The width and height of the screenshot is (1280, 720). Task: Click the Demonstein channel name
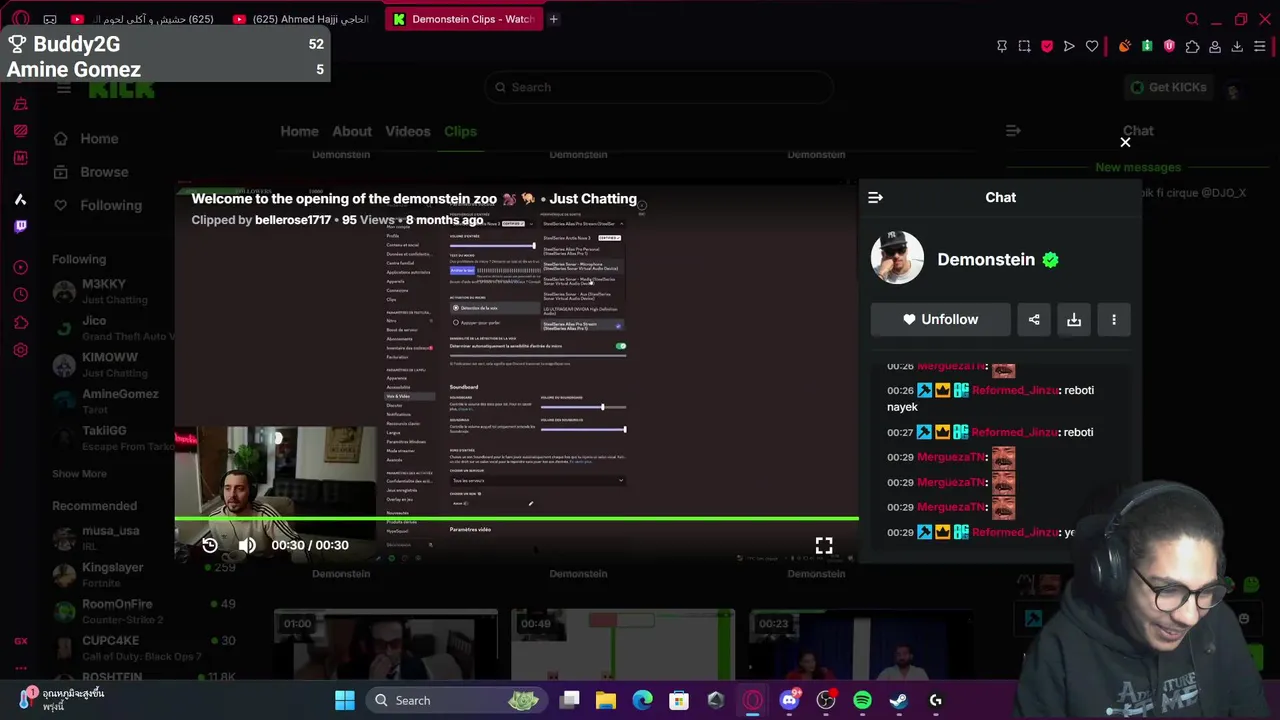point(986,259)
